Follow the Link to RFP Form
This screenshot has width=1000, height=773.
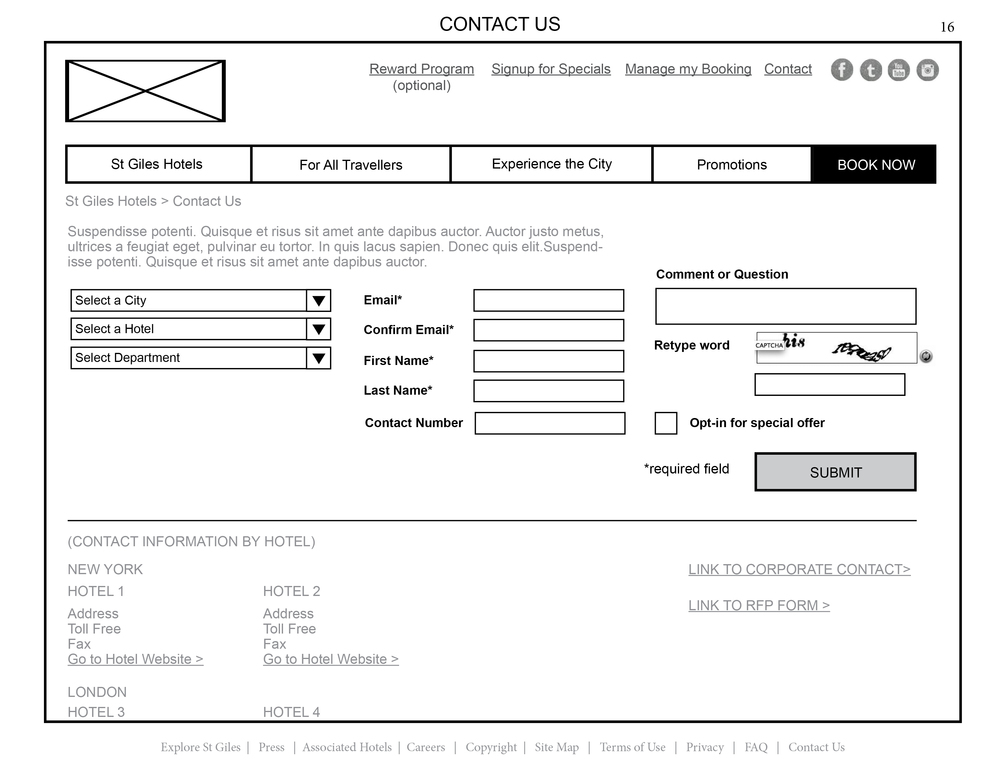click(759, 605)
